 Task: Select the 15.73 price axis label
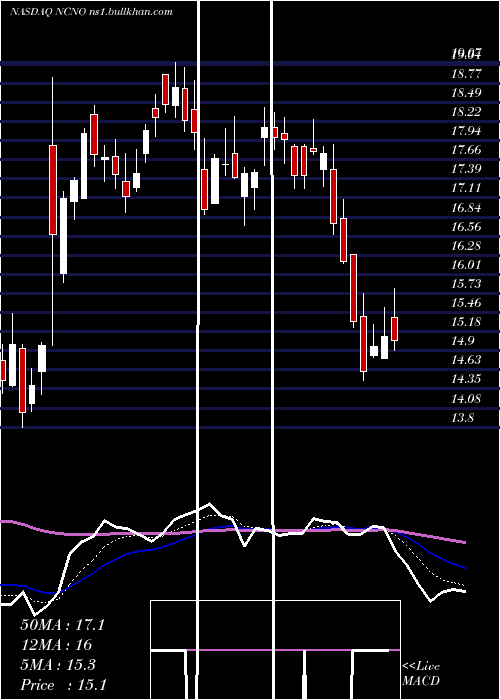467,283
